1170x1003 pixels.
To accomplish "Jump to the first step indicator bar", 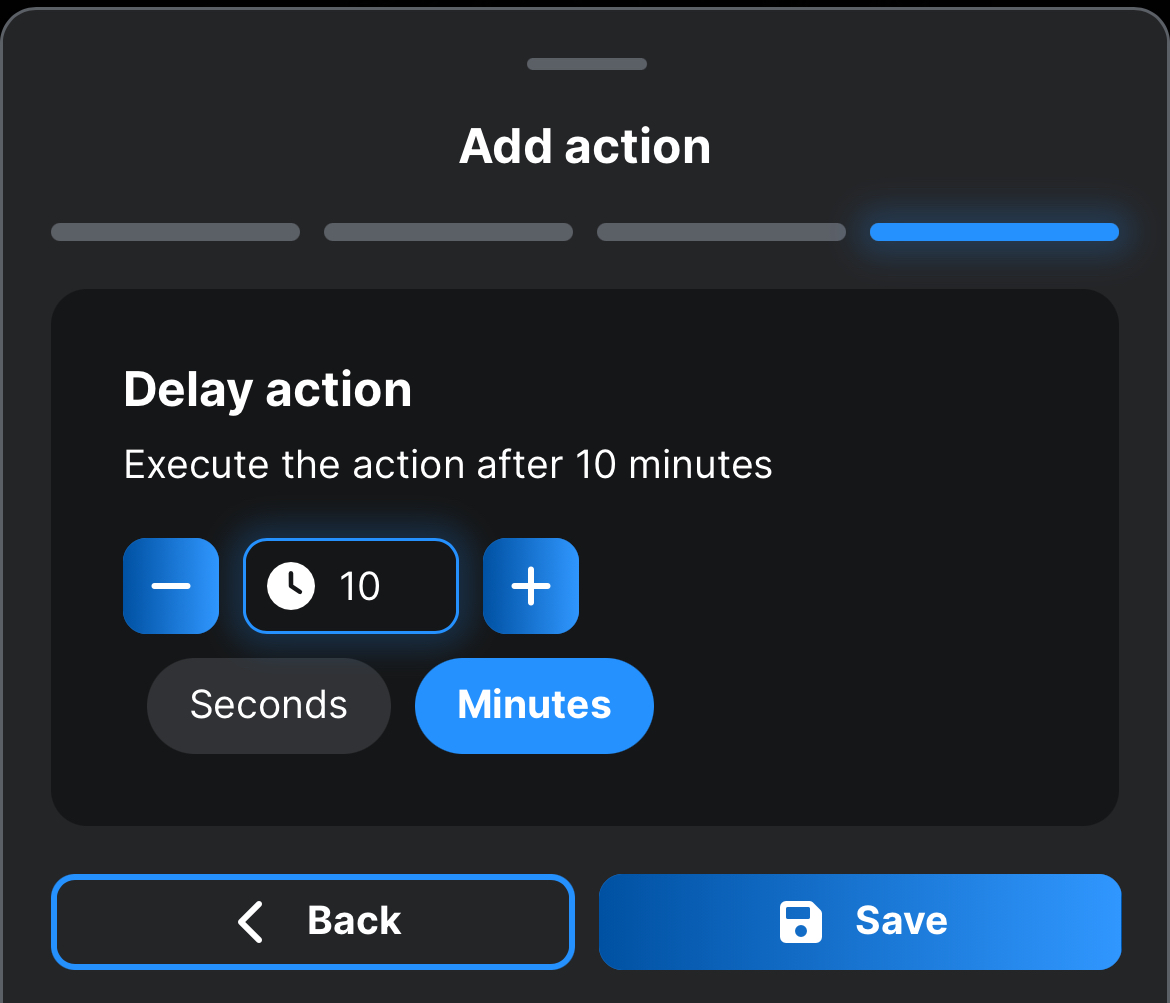I will point(175,232).
